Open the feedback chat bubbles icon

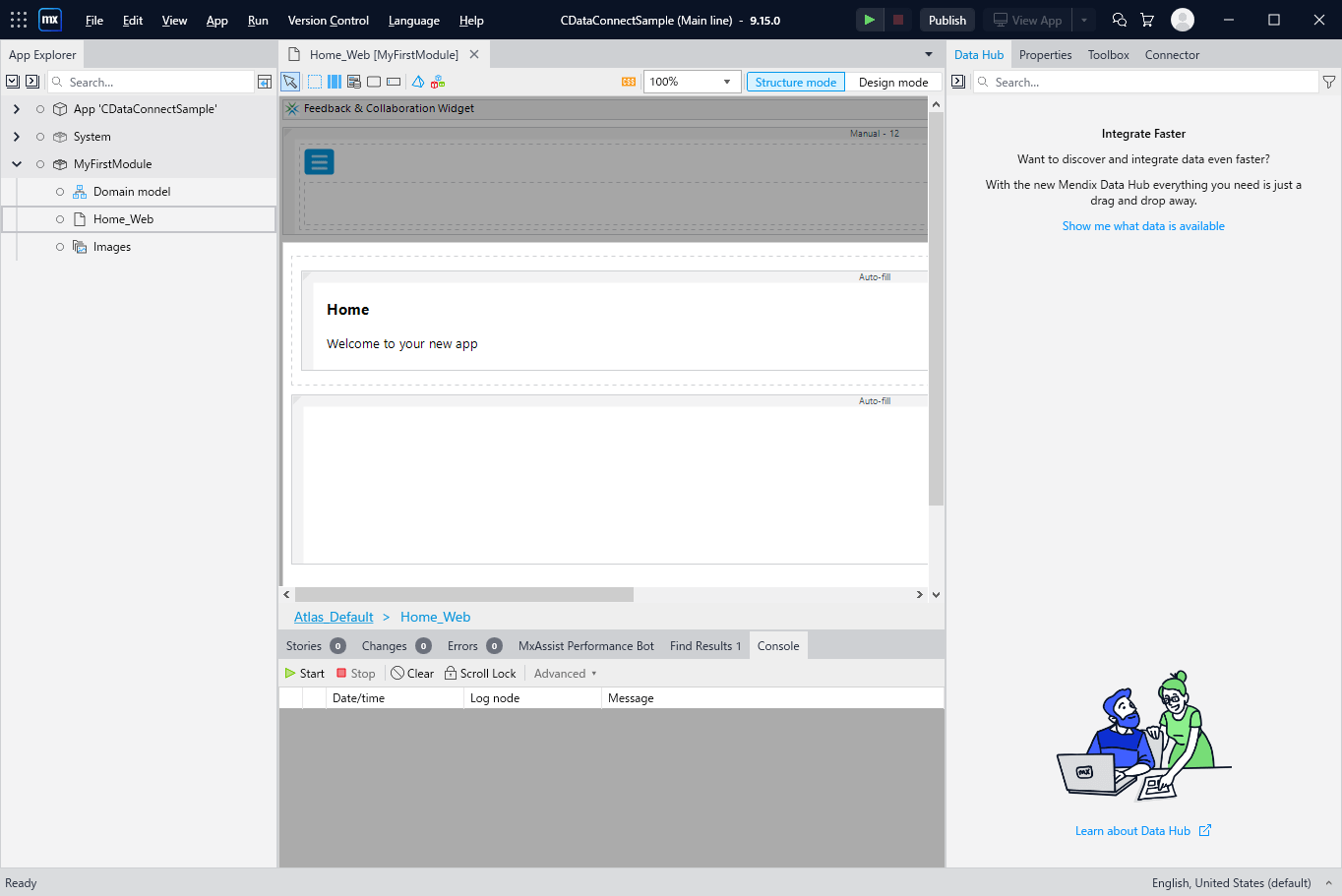coord(1119,20)
